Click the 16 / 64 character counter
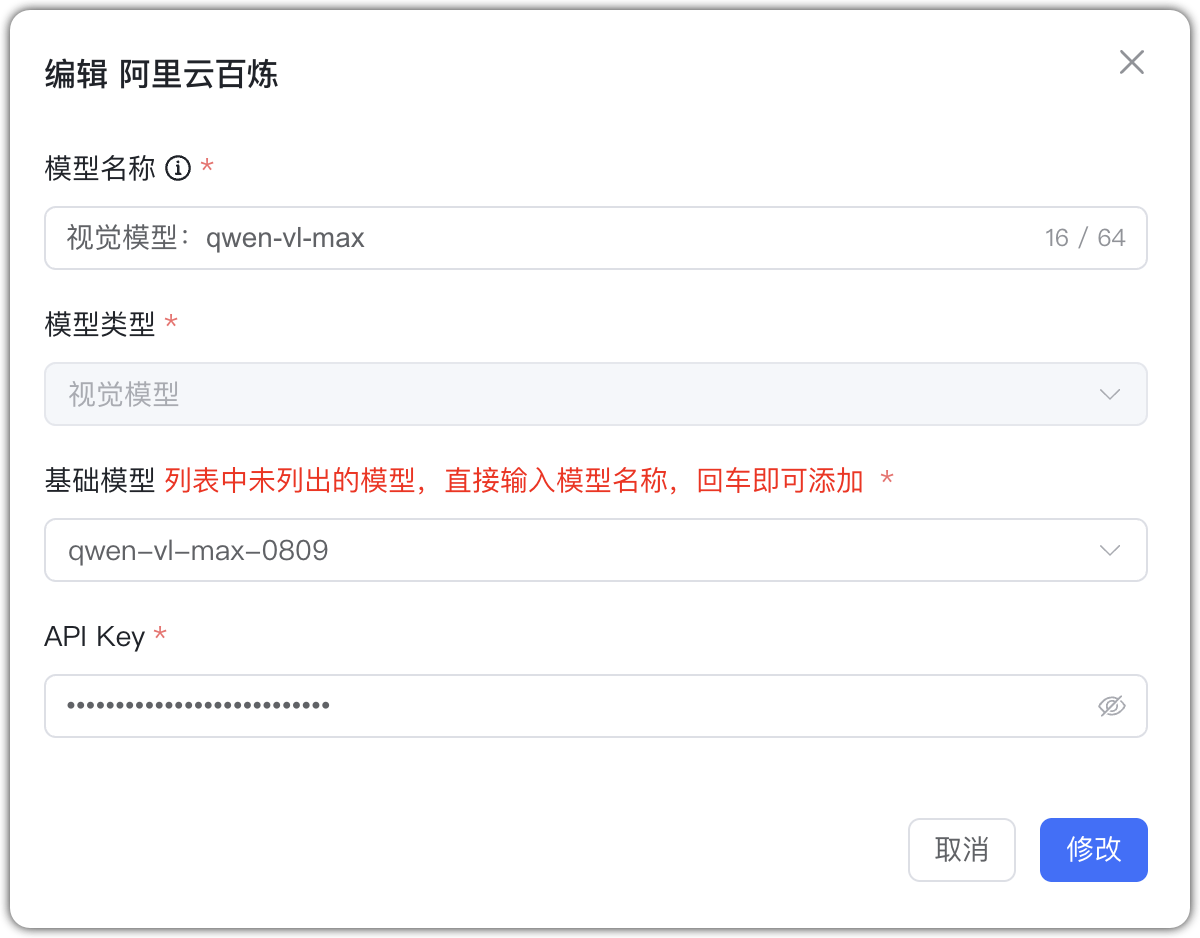This screenshot has width=1200, height=938. tap(1085, 238)
